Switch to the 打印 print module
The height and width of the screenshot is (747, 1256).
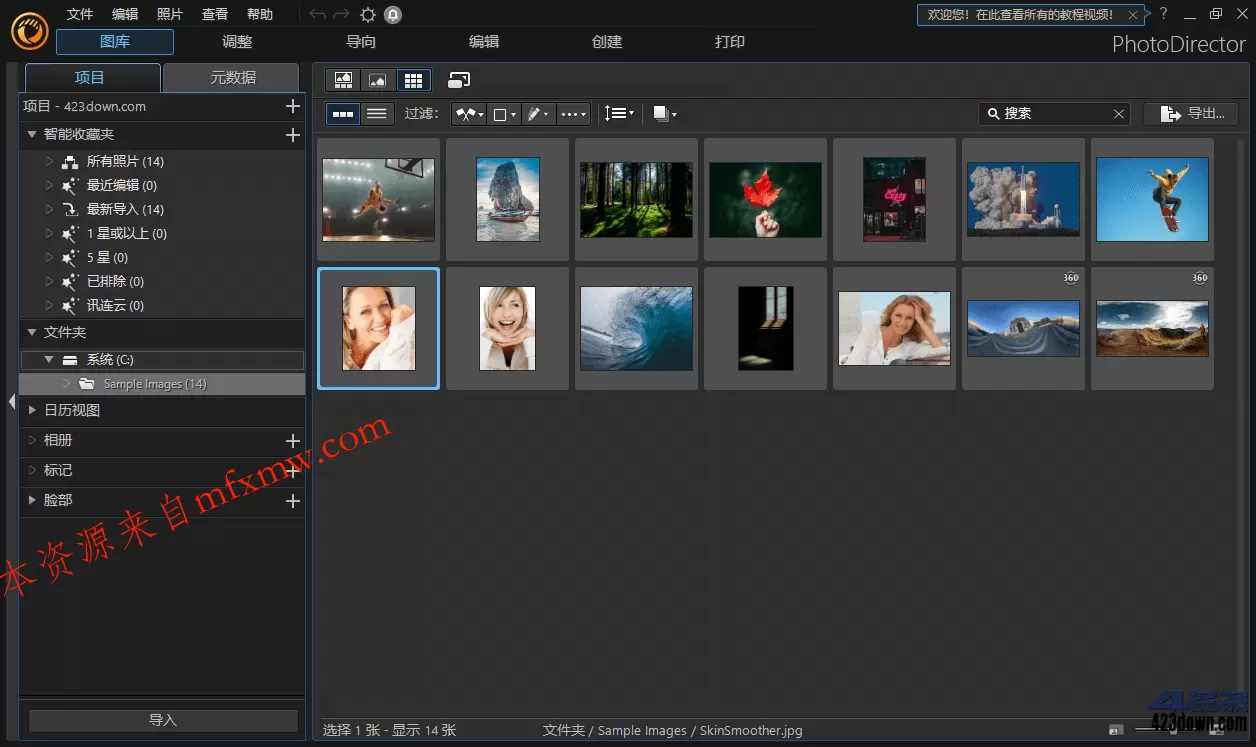tap(730, 42)
